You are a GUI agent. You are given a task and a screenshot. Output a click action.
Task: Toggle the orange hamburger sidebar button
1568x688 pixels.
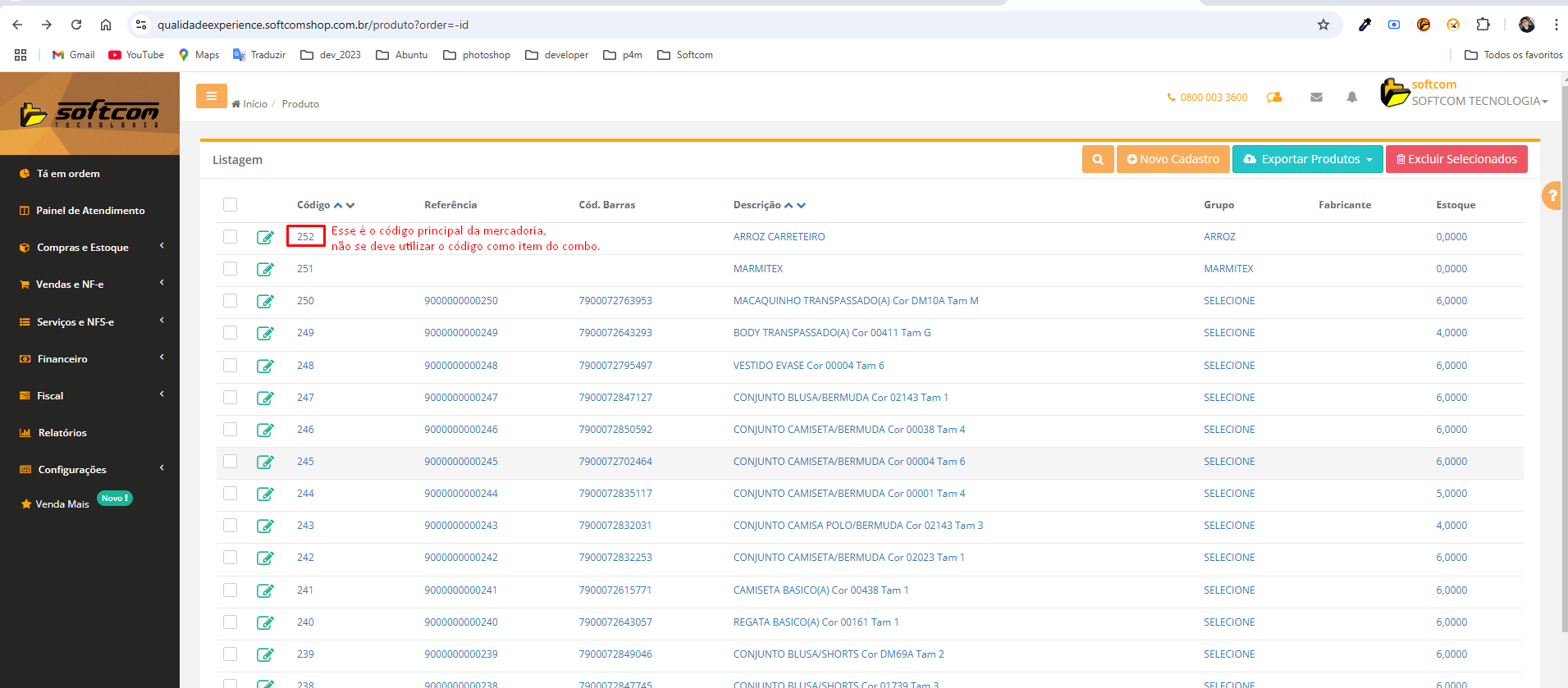point(211,96)
